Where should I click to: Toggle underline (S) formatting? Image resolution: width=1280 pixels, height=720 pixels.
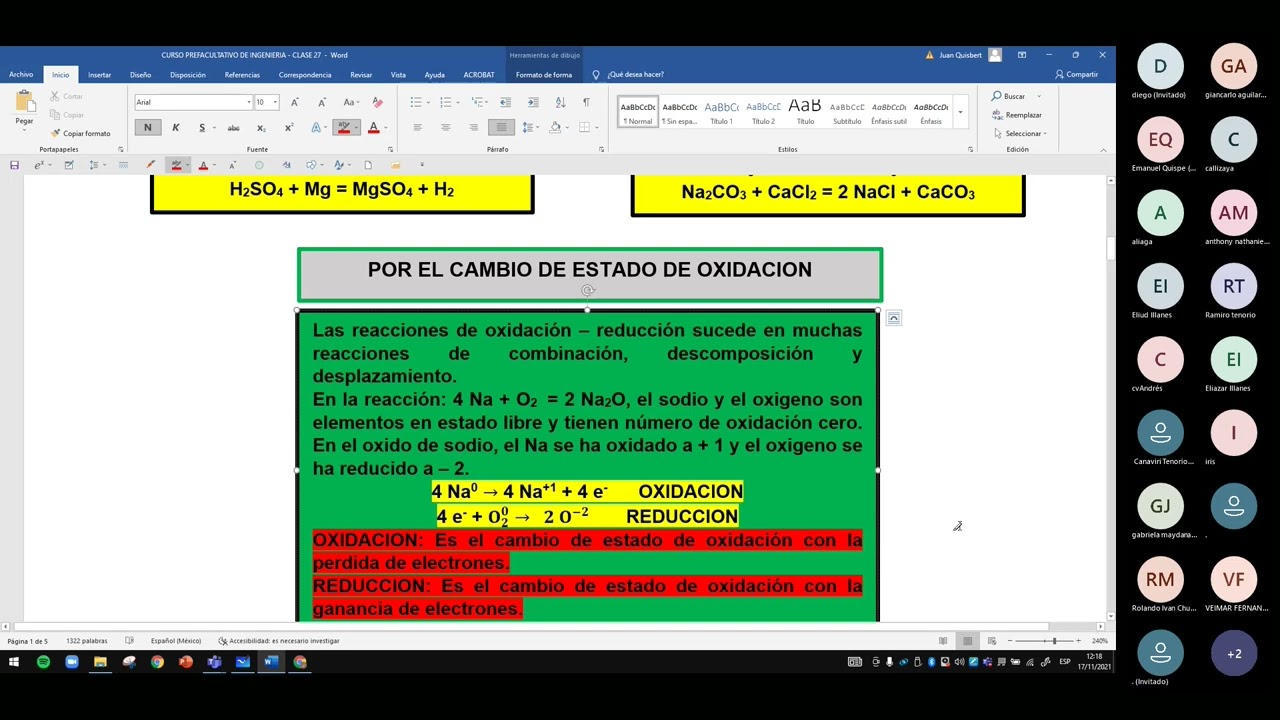202,128
